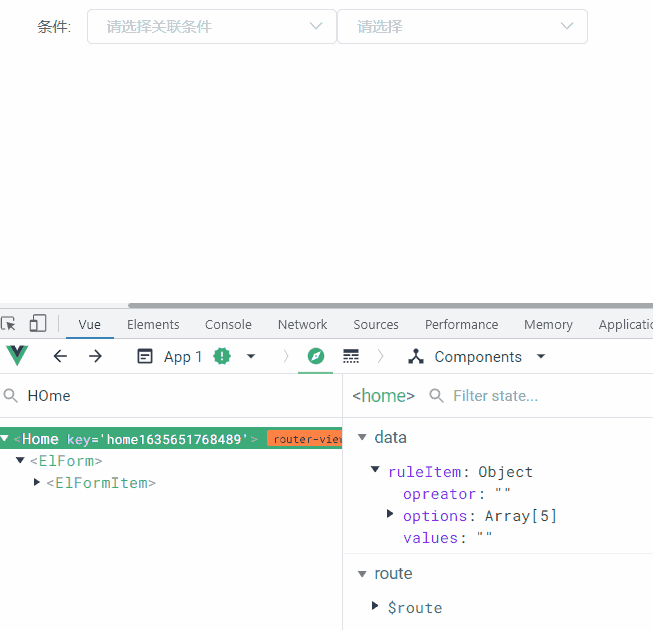
Task: Select the values property
Action: 447,538
